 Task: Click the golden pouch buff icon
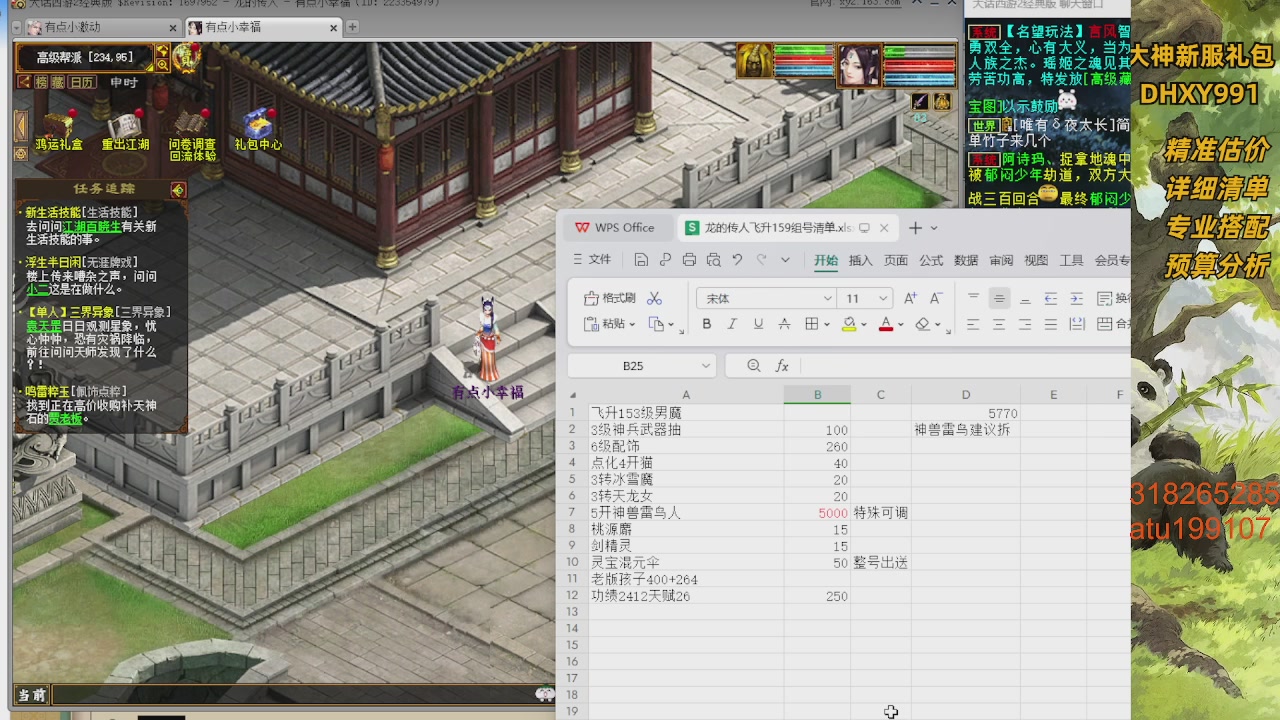click(x=942, y=101)
